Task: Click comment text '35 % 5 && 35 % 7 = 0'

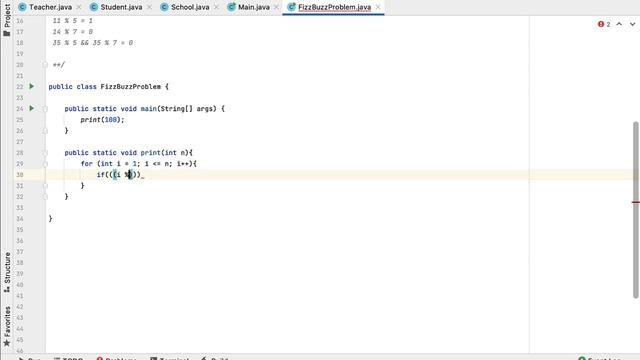Action: [x=93, y=42]
